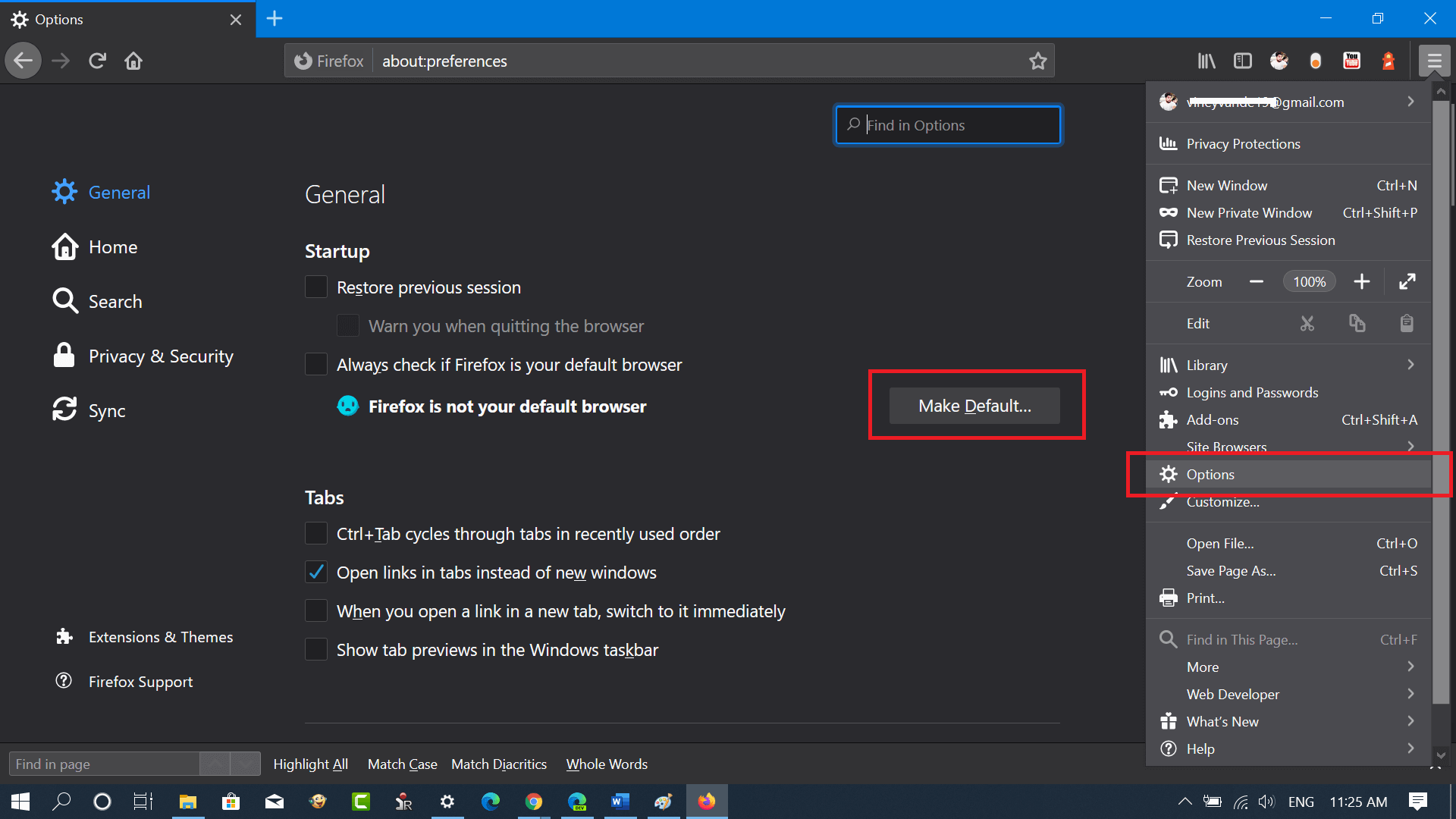
Task: Click the menu panel vertical scrollbar
Action: (1441, 402)
